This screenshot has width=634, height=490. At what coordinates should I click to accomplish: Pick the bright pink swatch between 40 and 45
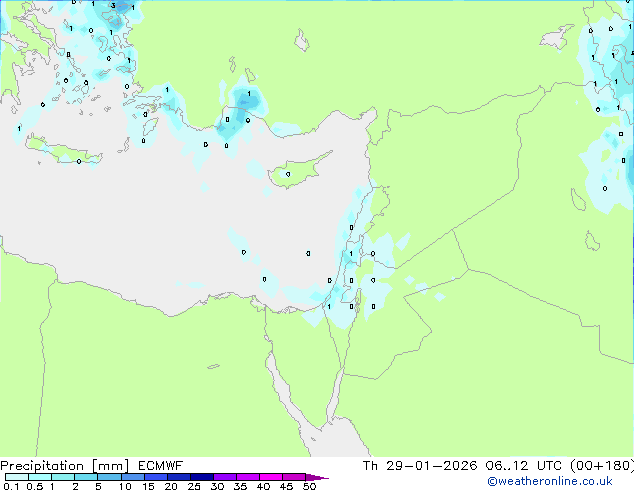pyautogui.click(x=271, y=477)
